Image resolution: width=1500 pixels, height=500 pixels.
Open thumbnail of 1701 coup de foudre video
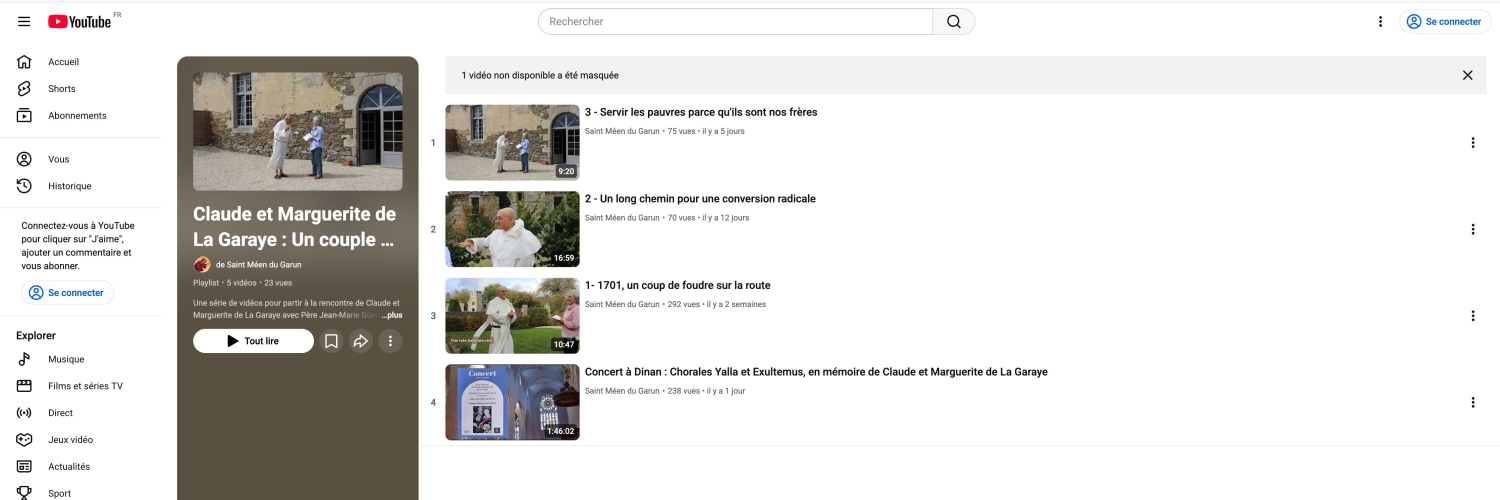click(512, 316)
